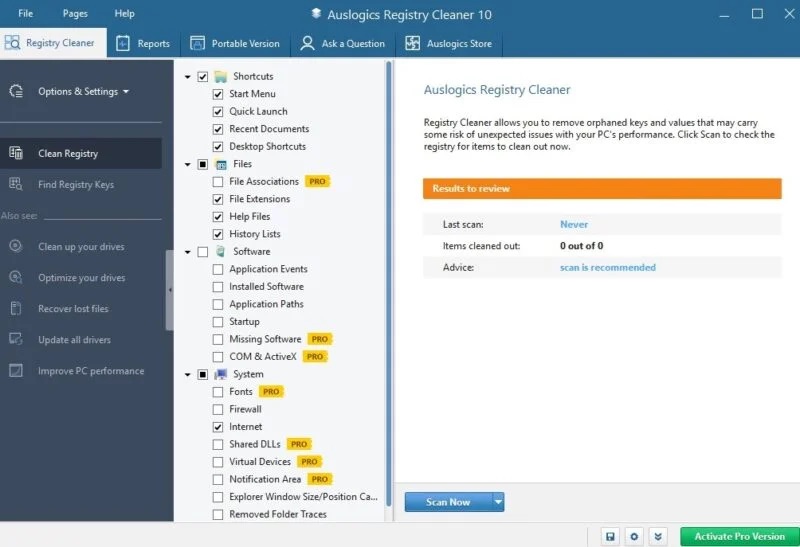This screenshot has height=547, width=800.
Task: Check the Installed Software checkbox
Action: tap(218, 287)
